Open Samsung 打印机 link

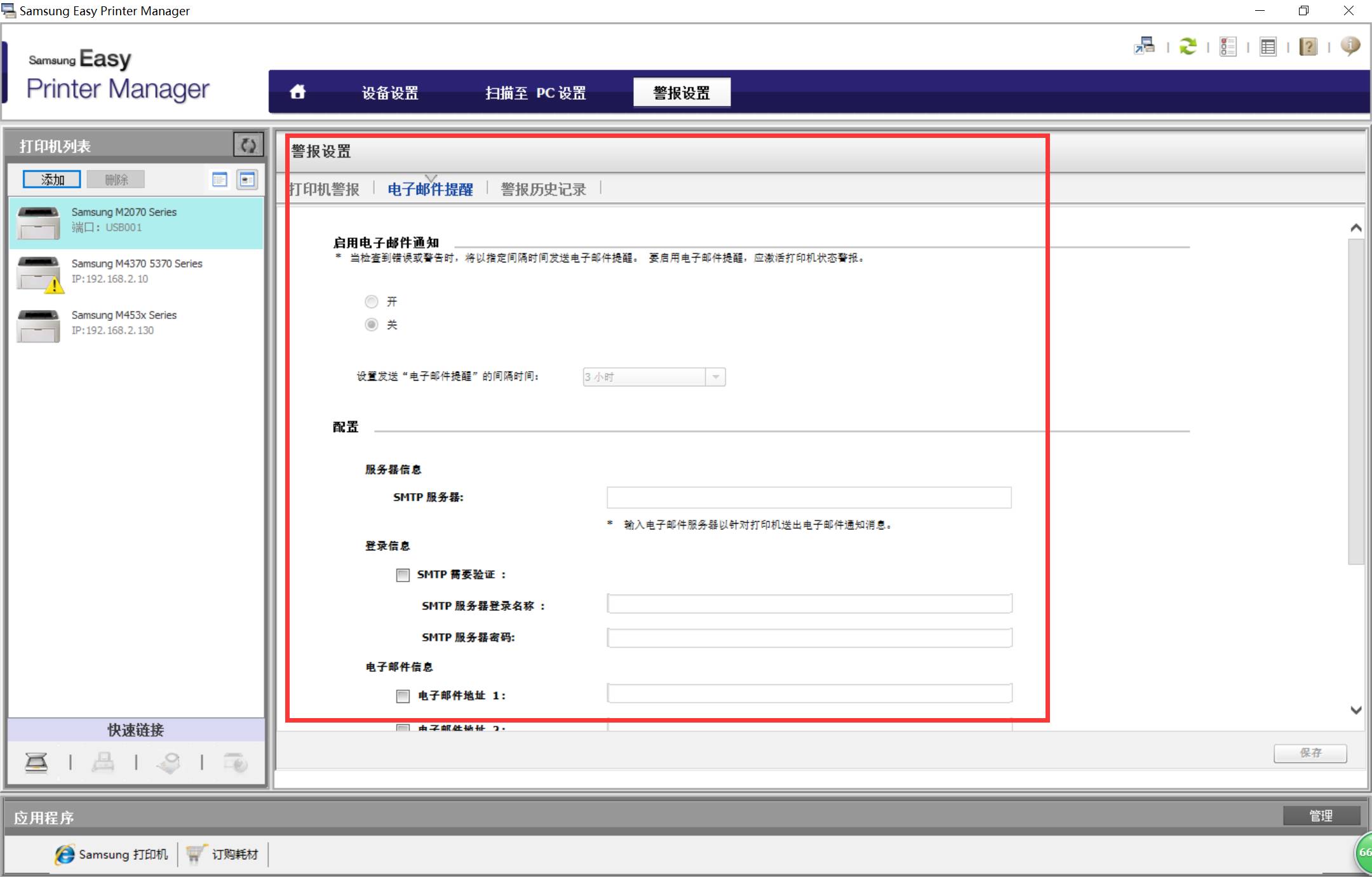(123, 854)
